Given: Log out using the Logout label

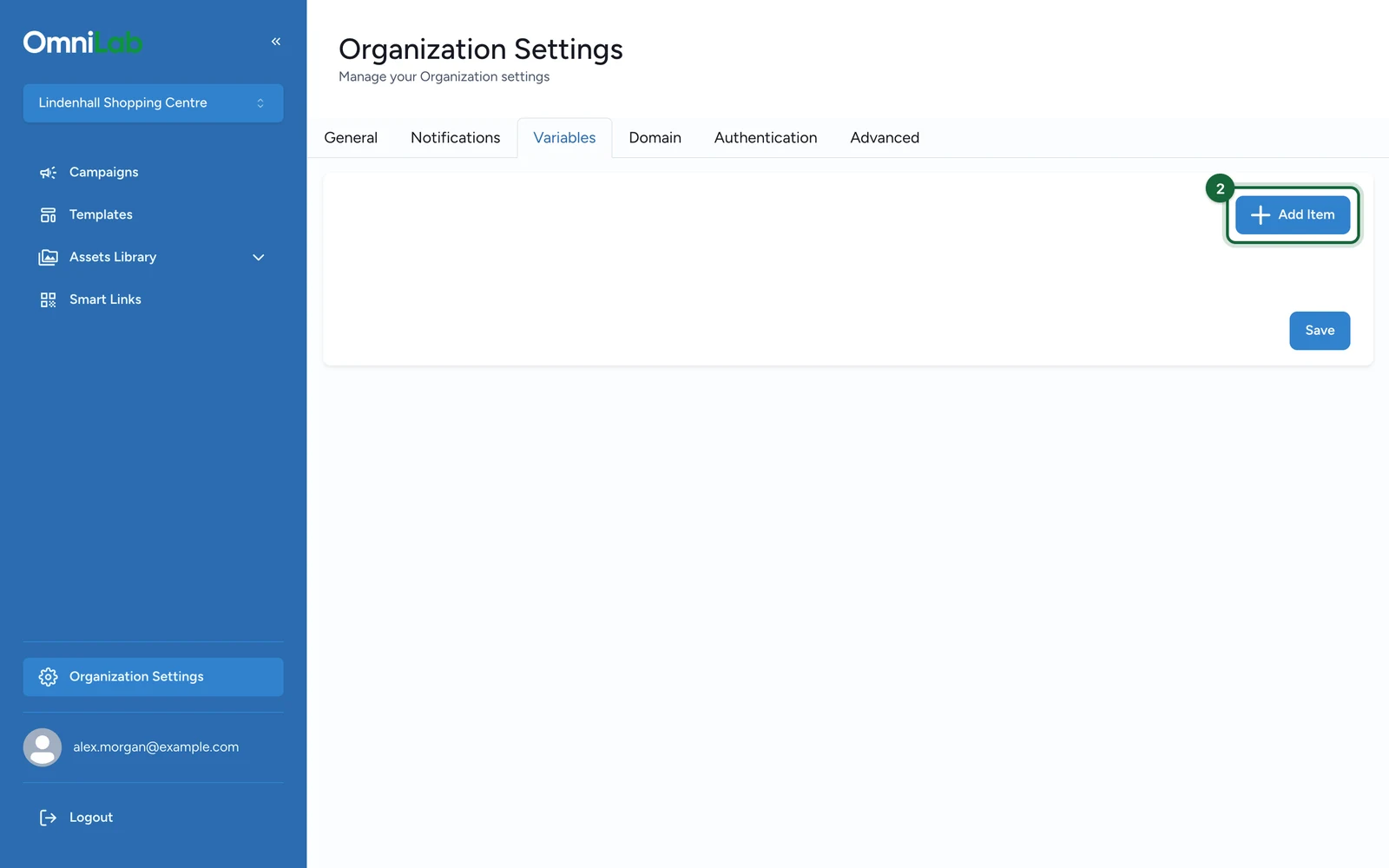Looking at the screenshot, I should point(91,818).
